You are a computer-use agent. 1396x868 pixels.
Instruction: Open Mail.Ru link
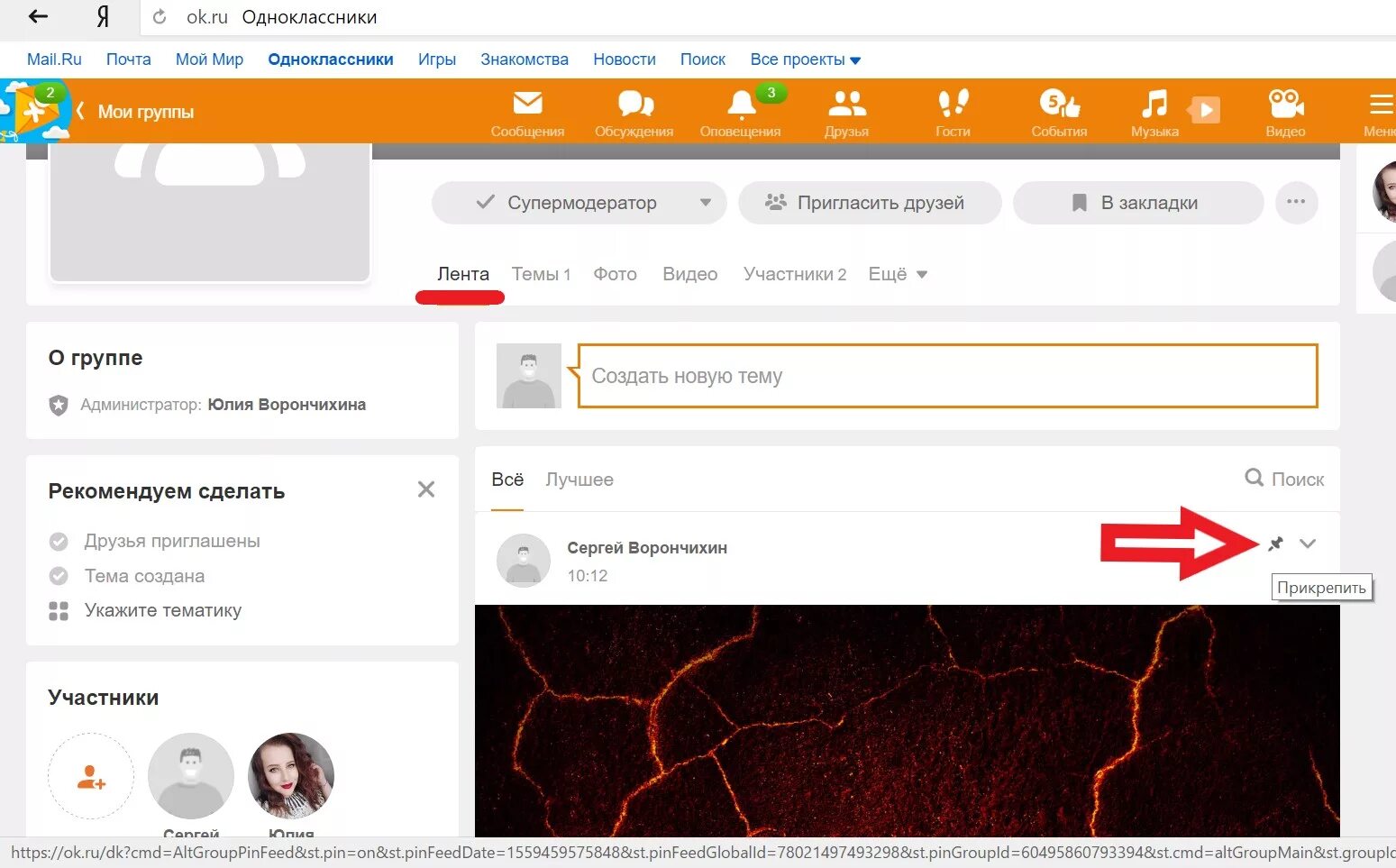pos(54,59)
